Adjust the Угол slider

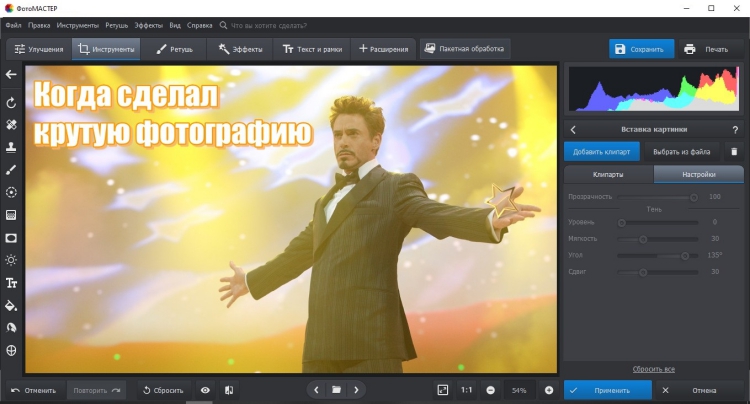pos(658,256)
